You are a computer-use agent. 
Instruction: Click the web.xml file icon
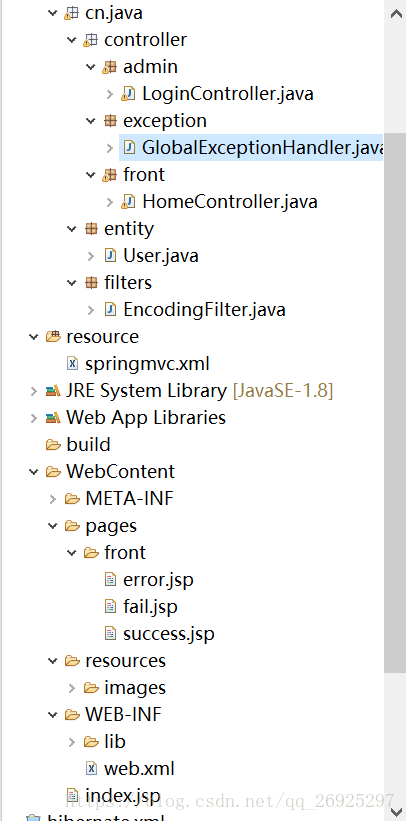click(91, 769)
